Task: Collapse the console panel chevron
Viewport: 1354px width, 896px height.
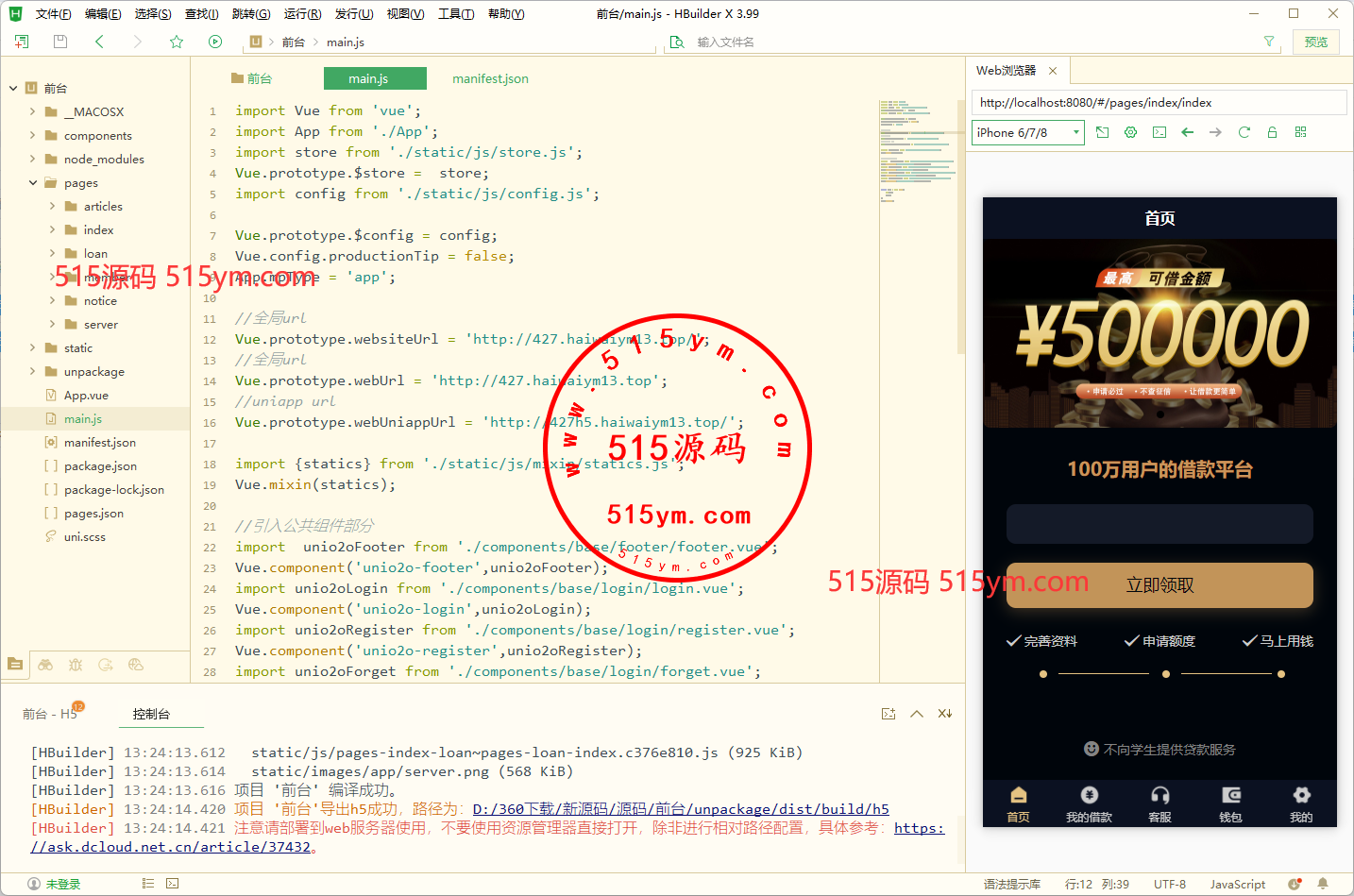Action: pos(917,714)
